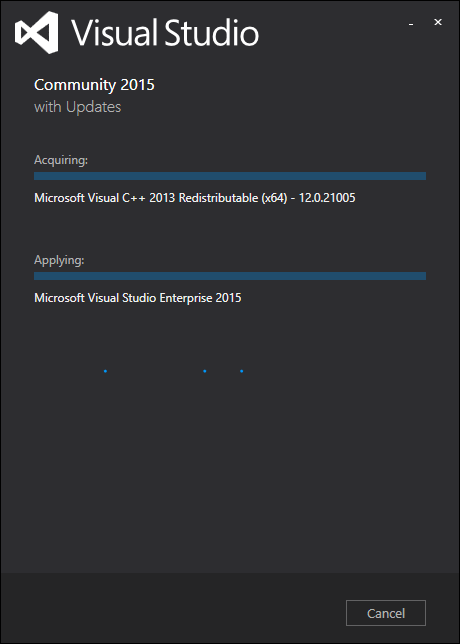Click the leftmost blue loading dot

coord(106,371)
